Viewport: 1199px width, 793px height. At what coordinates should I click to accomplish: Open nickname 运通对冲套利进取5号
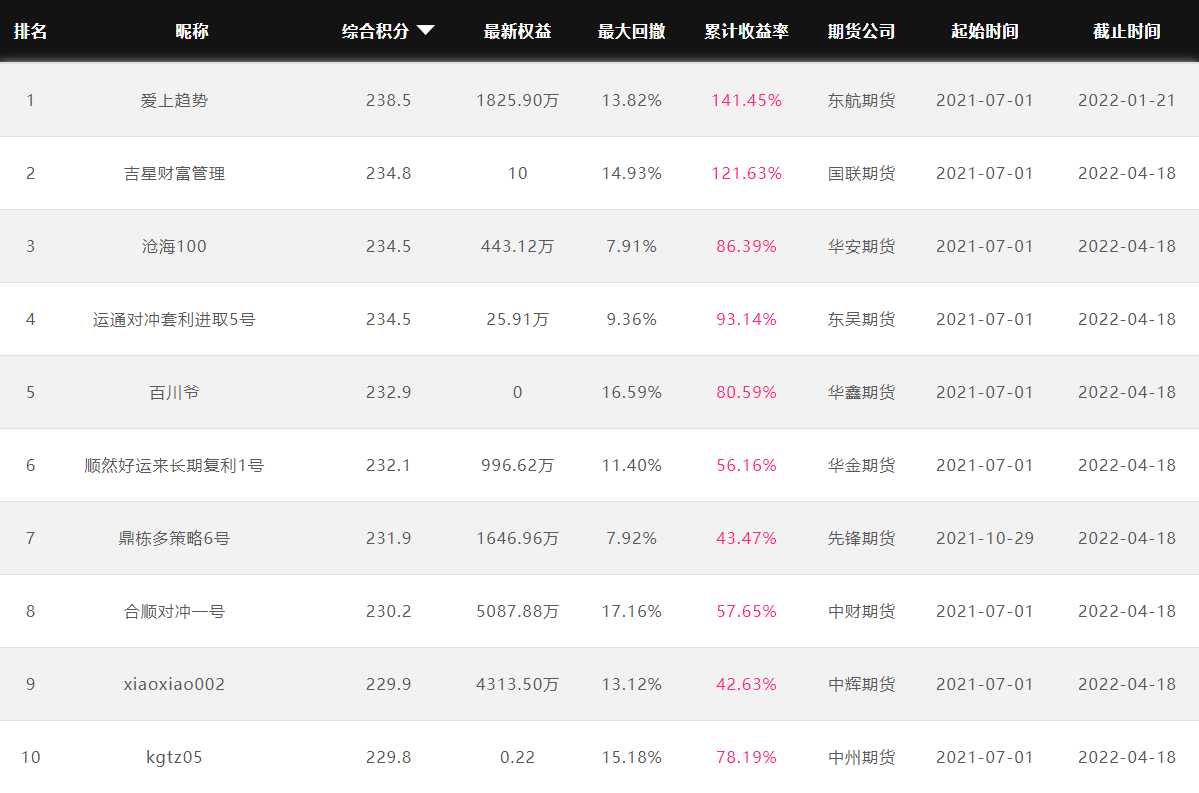[x=174, y=320]
